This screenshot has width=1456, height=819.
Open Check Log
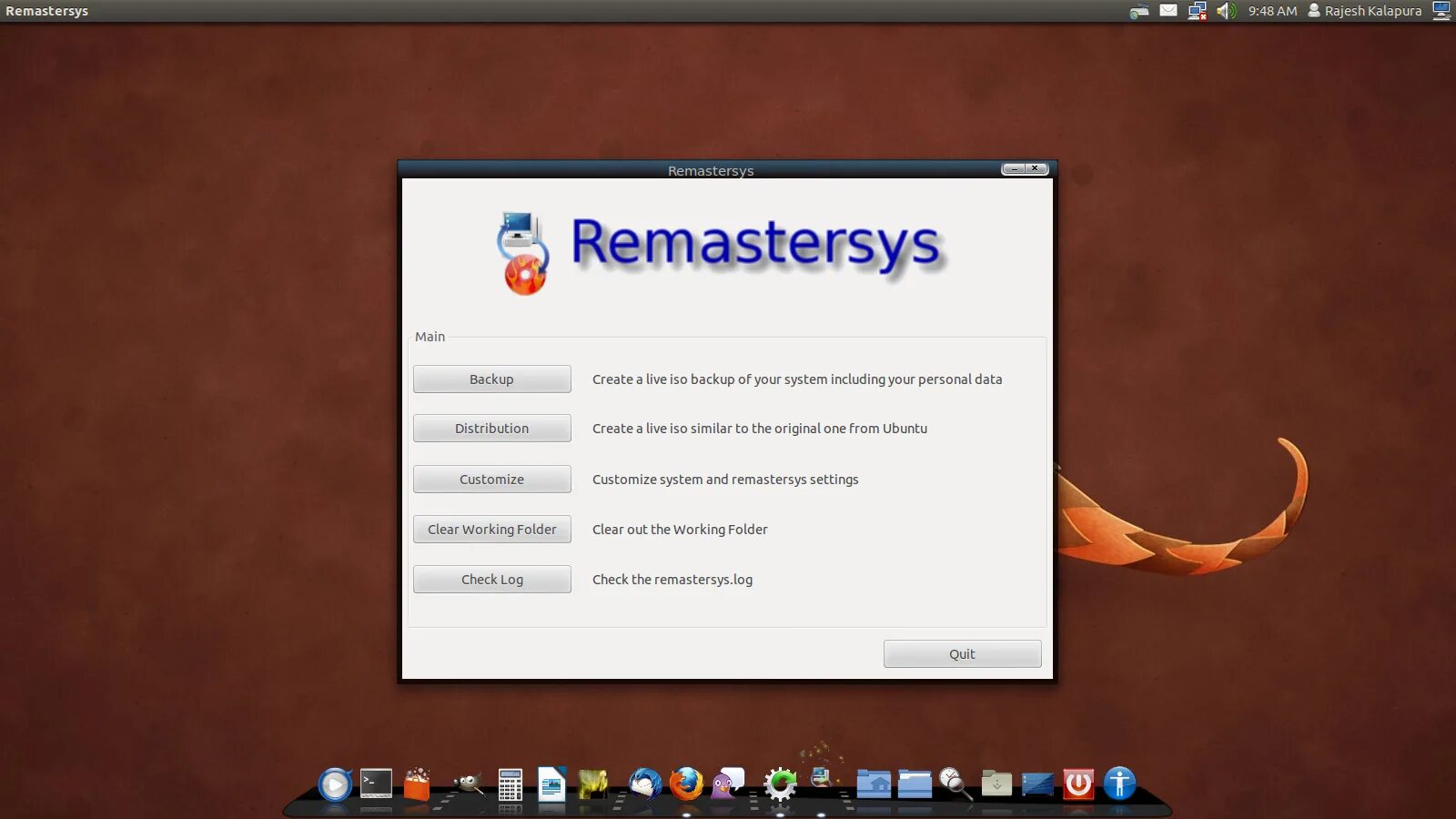coord(492,580)
